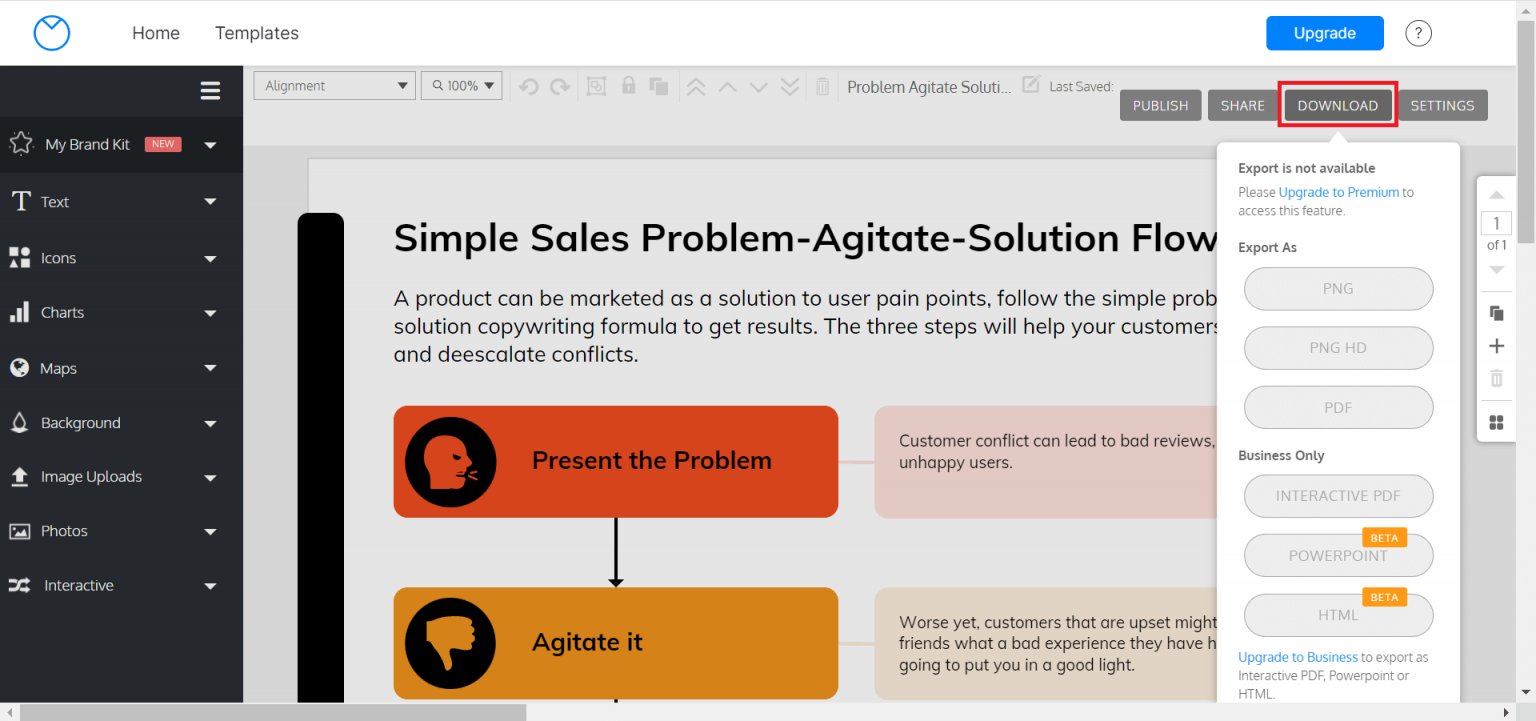Open the Alignment dropdown
Image resolution: width=1536 pixels, height=721 pixels.
(334, 85)
